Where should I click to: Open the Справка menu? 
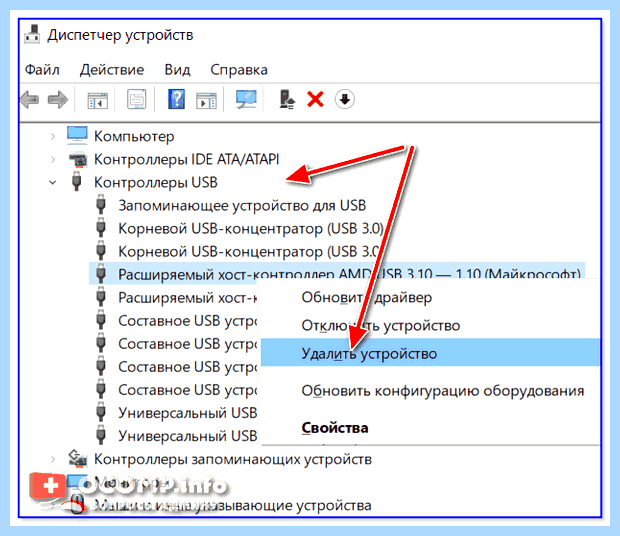239,70
